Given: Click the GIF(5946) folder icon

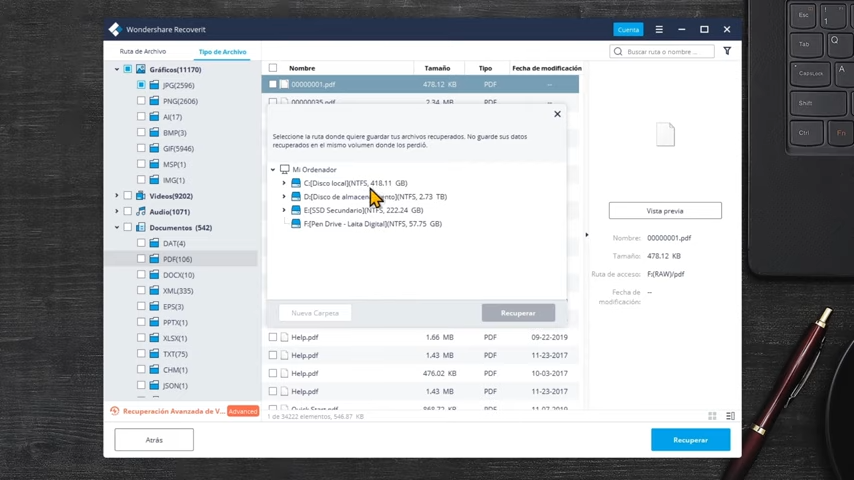Looking at the screenshot, I should [x=155, y=148].
